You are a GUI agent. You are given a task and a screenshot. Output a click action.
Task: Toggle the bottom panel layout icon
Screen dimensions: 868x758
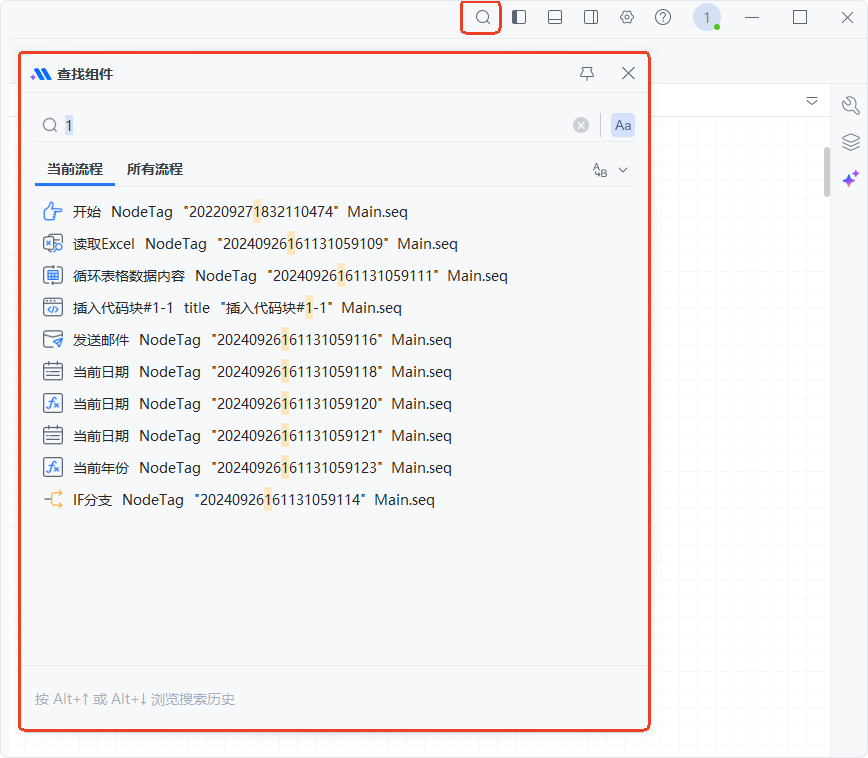(x=555, y=17)
